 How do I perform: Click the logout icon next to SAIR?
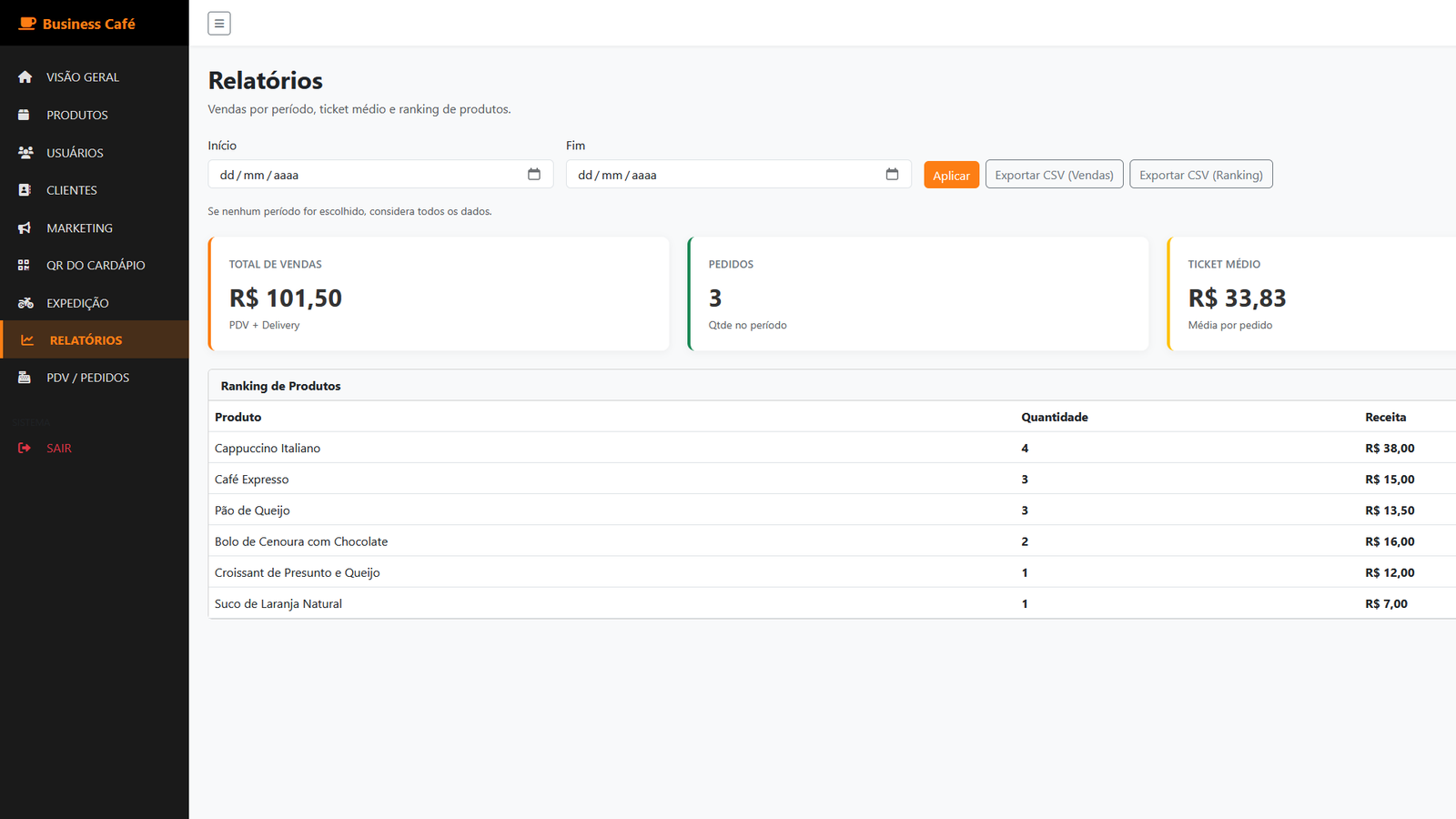25,448
